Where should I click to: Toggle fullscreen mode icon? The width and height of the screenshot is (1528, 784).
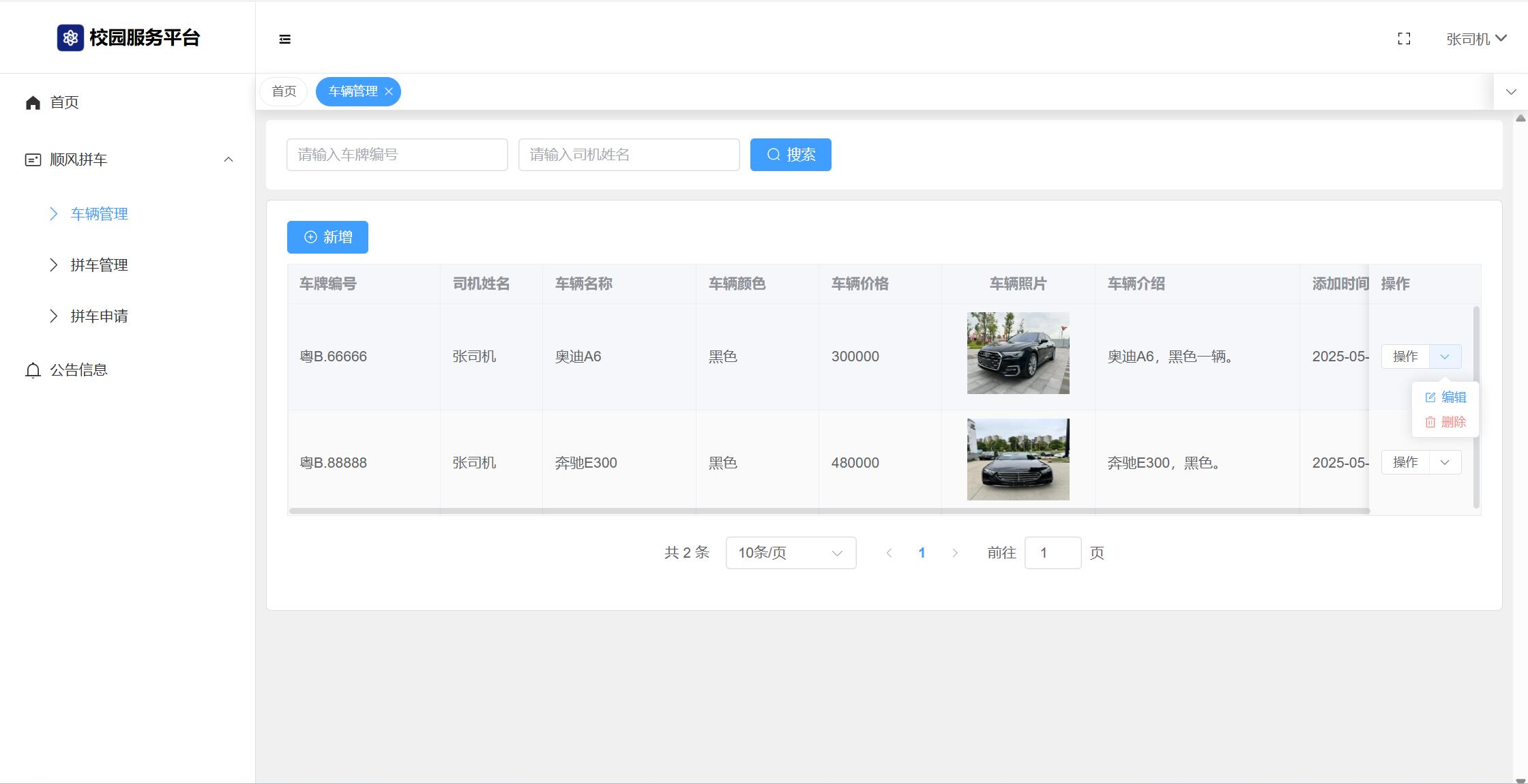click(x=1404, y=39)
